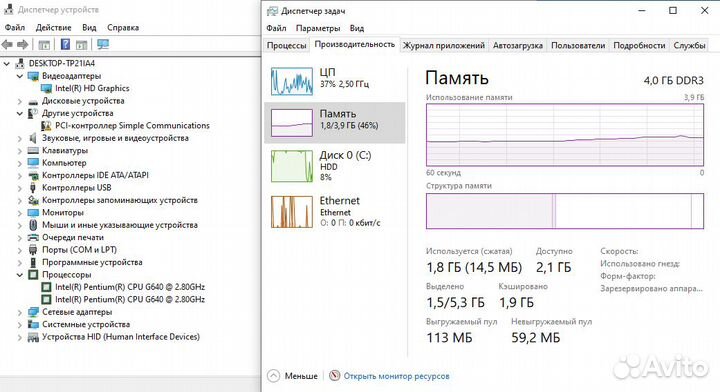Image resolution: width=720 pixels, height=392 pixels.
Task: Click the Другие устройства unknown-device icon
Action: click(x=33, y=113)
